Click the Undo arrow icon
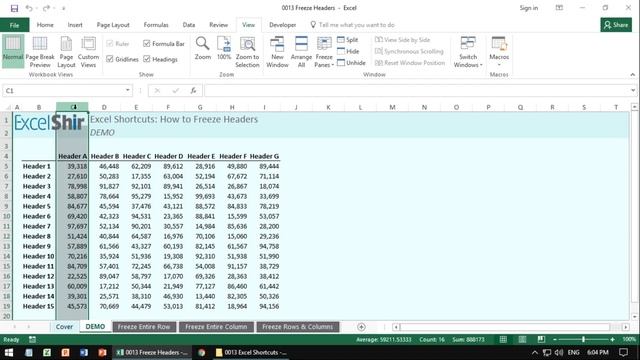Viewport: 640px width, 360px height. 29,8
